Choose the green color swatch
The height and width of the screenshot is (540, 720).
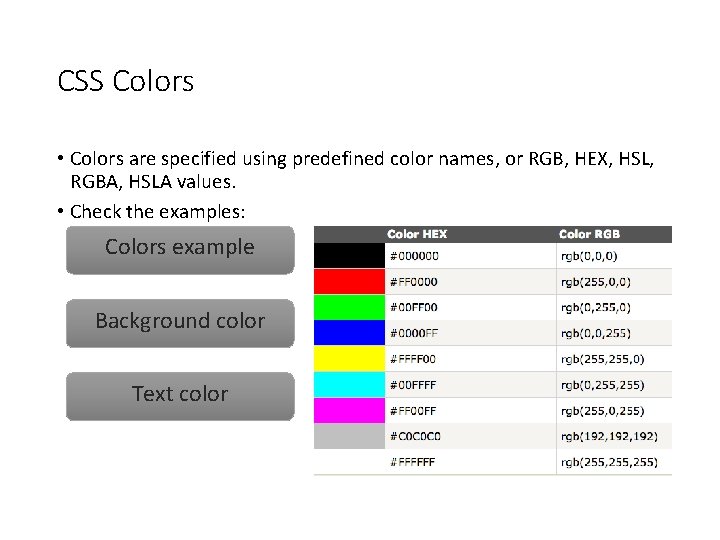point(349,307)
